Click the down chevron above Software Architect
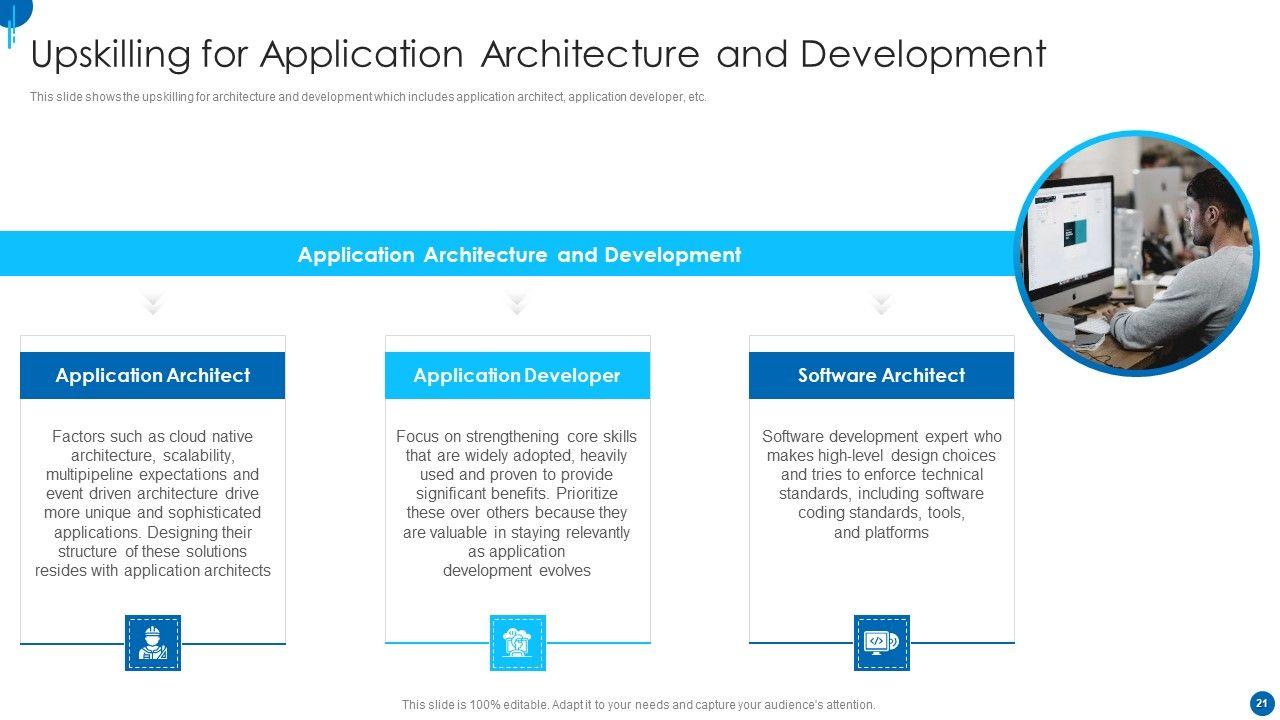Image resolution: width=1280 pixels, height=720 pixels. tap(881, 304)
